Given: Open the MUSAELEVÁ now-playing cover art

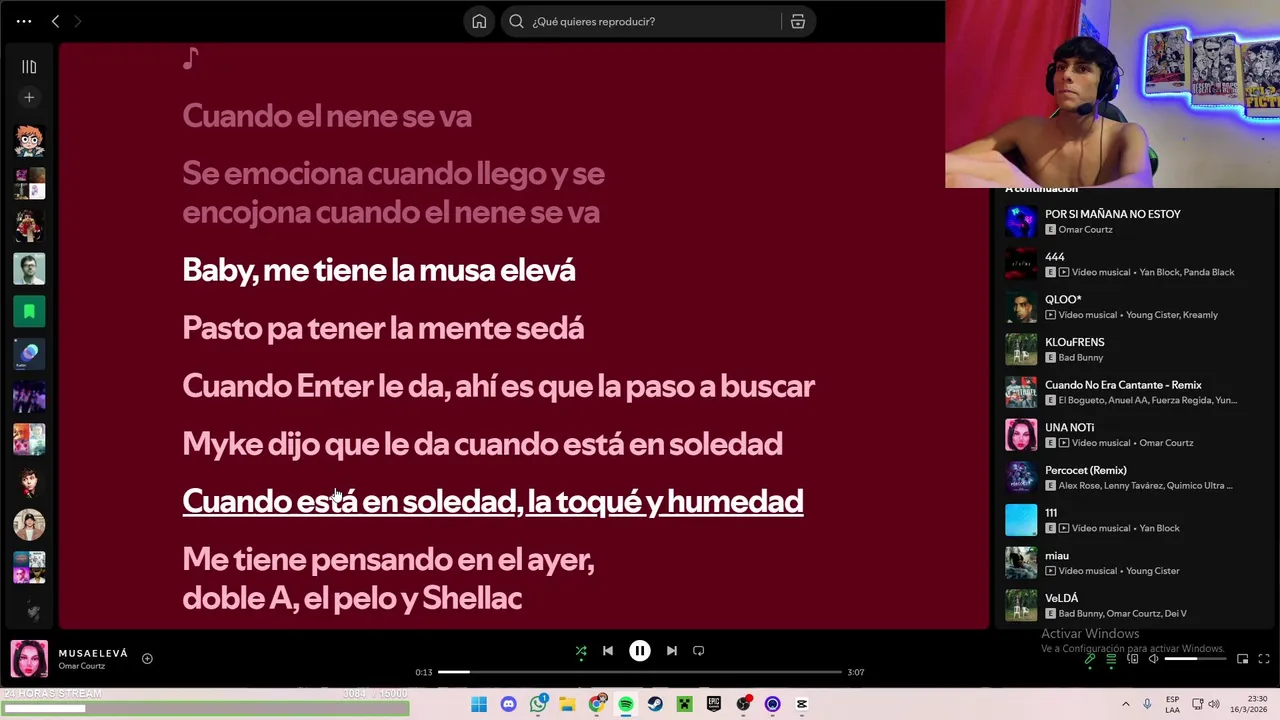Looking at the screenshot, I should point(29,659).
